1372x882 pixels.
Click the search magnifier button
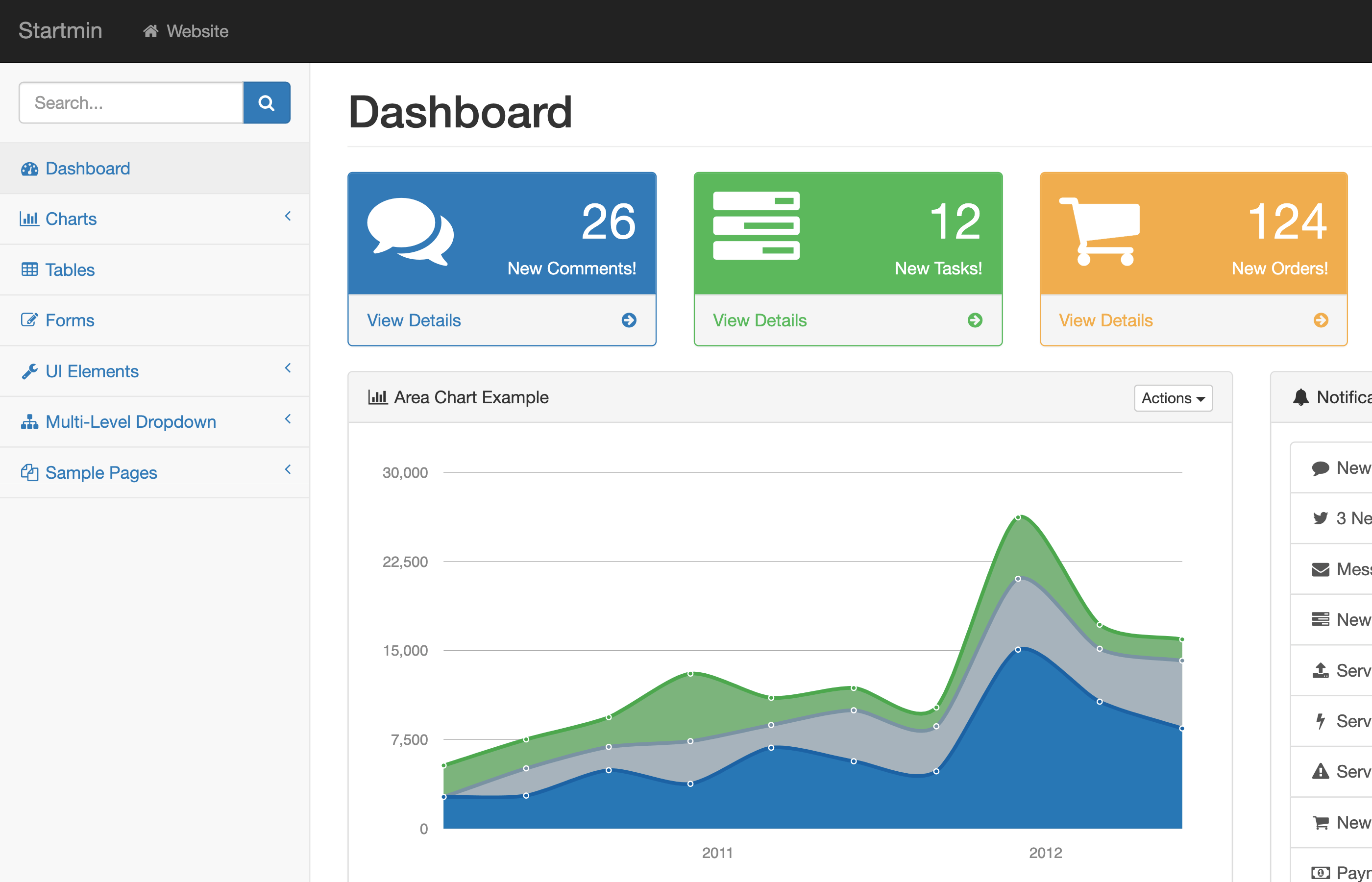[x=267, y=102]
